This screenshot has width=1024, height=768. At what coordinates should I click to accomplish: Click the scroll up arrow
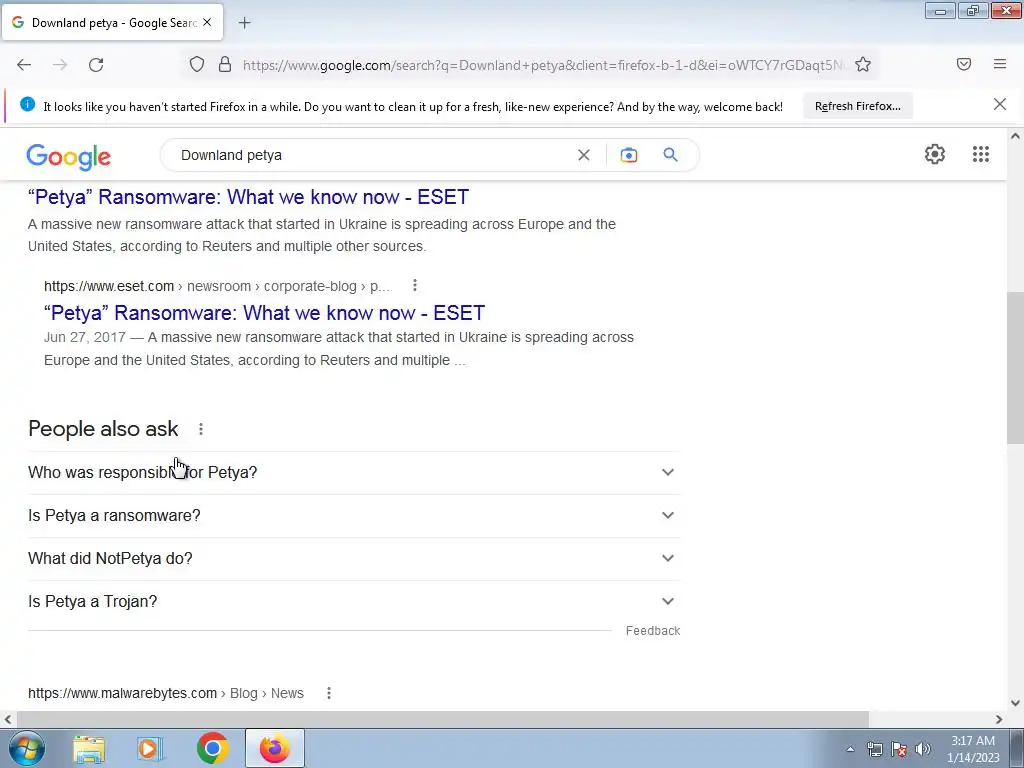click(x=1015, y=136)
